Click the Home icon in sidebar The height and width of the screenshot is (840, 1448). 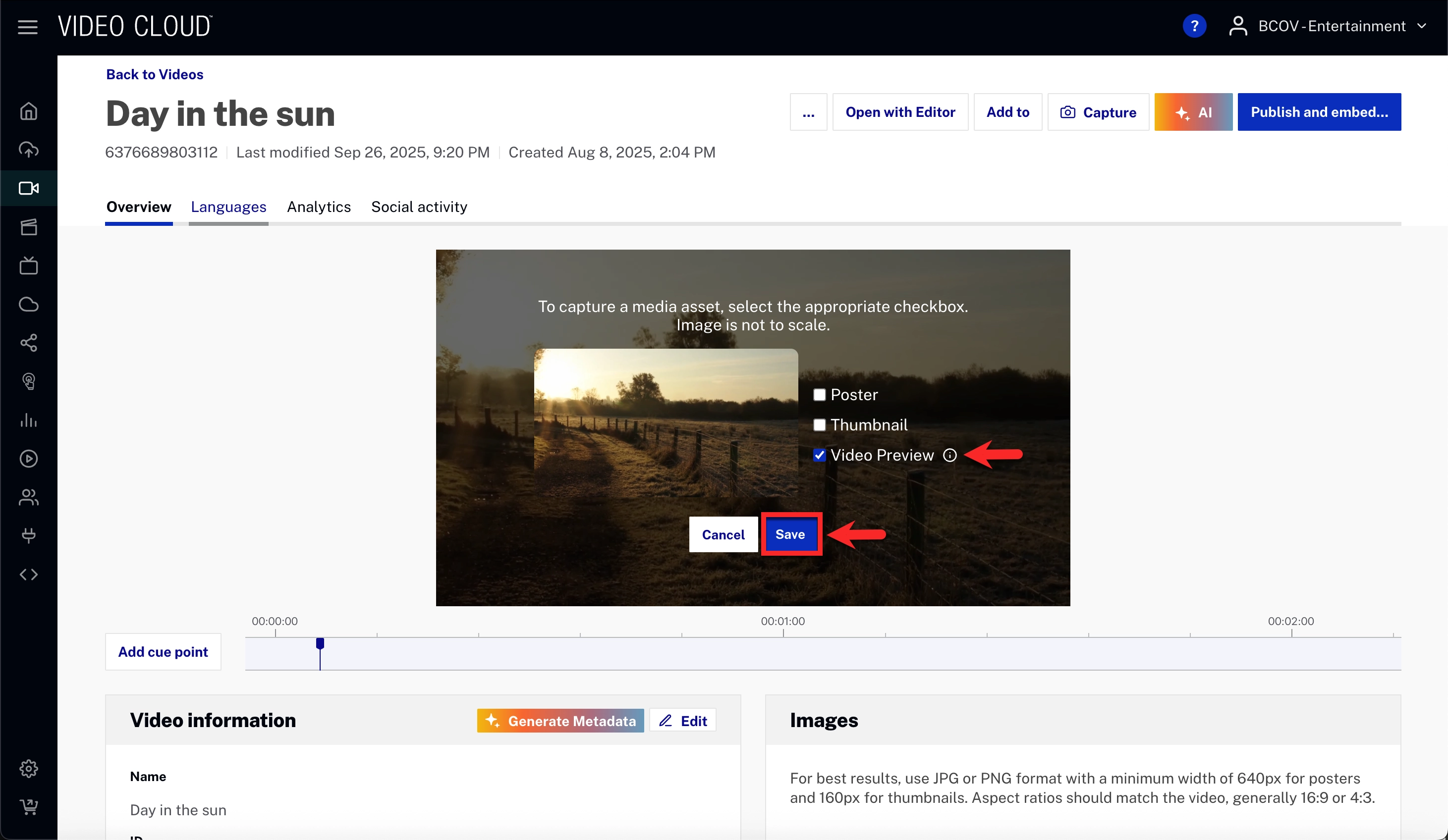(29, 111)
